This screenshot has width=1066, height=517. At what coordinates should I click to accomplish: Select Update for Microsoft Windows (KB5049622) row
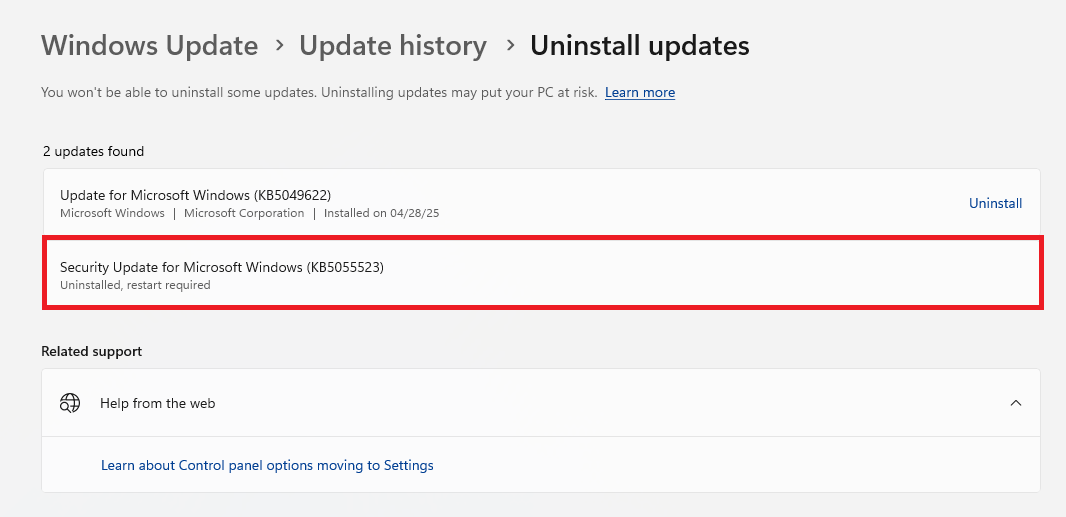[541, 203]
